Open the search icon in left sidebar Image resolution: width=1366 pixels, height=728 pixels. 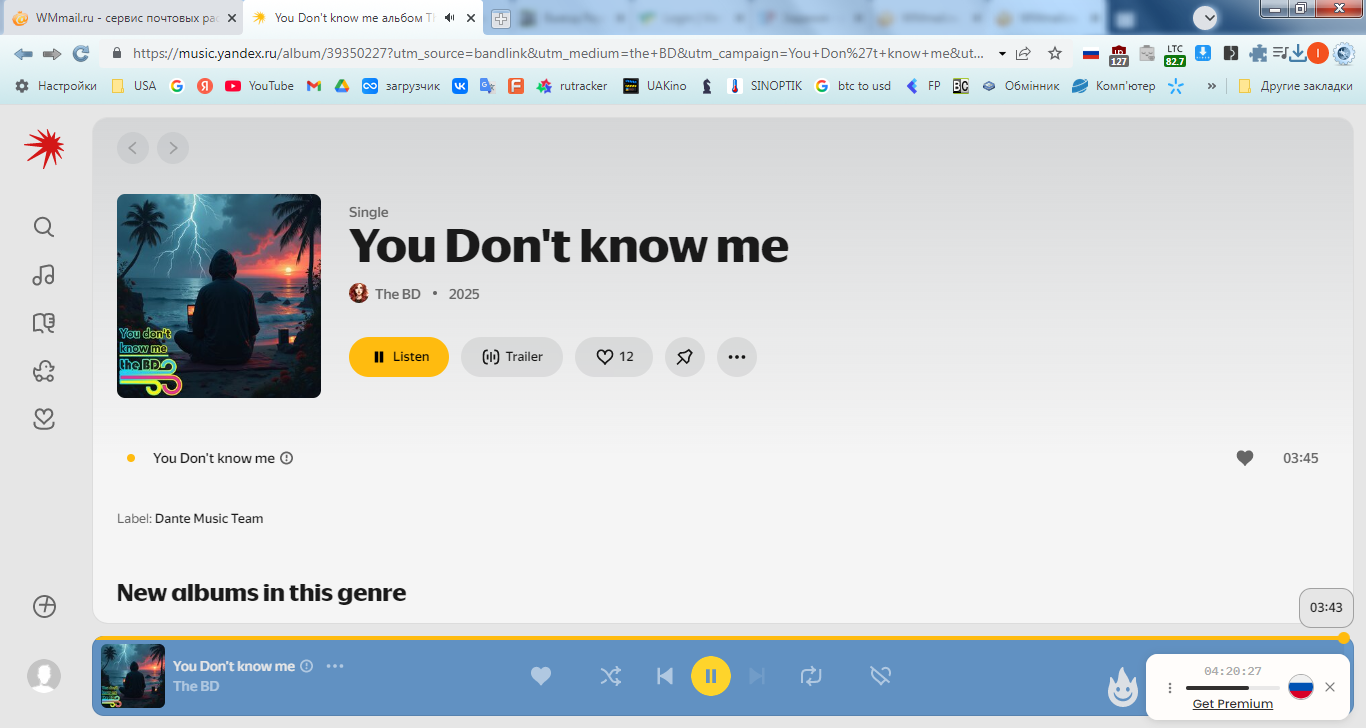pos(44,227)
